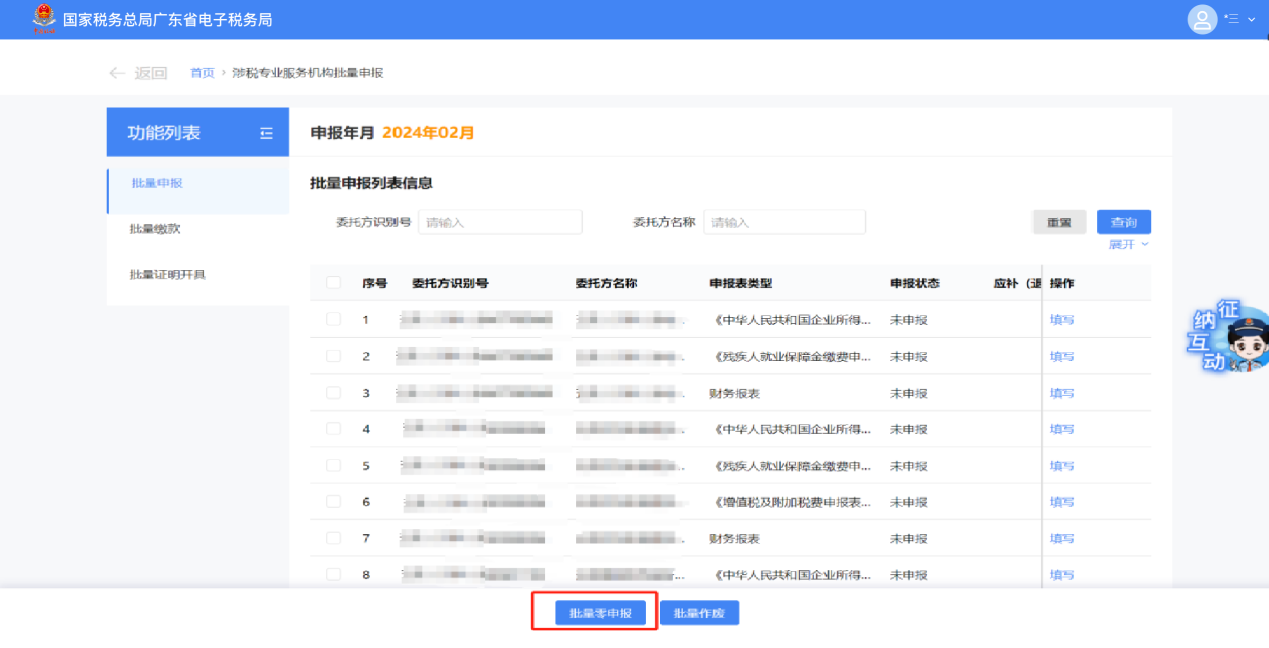Screen dimensions: 1269x648
Task: Focus the 委托方识别号 input field
Action: coord(500,222)
